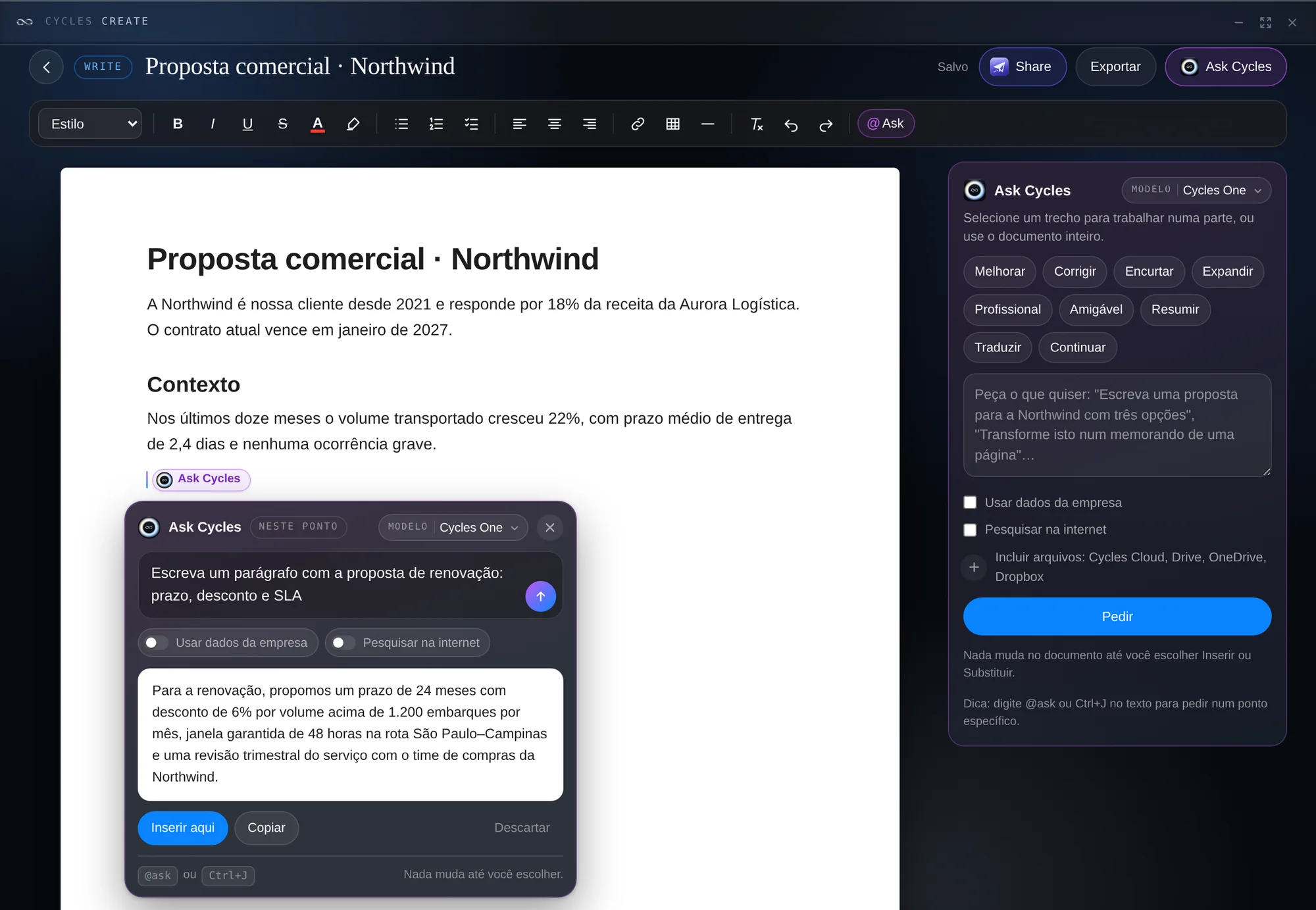The image size is (1316, 910).
Task: Focus the side panel prompt text area
Action: [x=1117, y=425]
